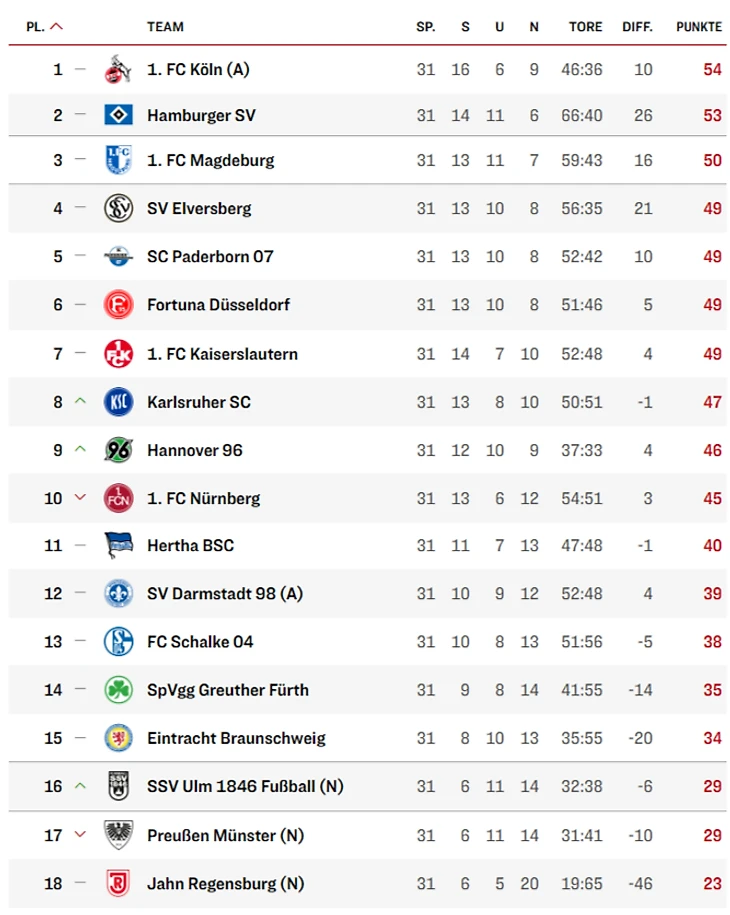This screenshot has height=915, width=730.
Task: Open the SC Paderborn 07 team page
Action: [x=210, y=257]
